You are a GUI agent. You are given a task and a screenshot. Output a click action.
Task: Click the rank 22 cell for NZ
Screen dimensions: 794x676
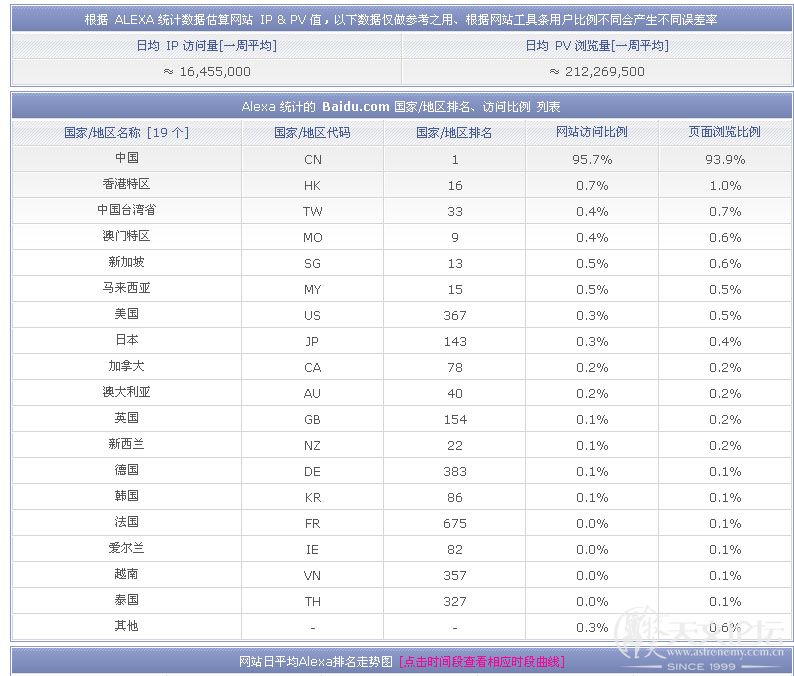click(455, 446)
